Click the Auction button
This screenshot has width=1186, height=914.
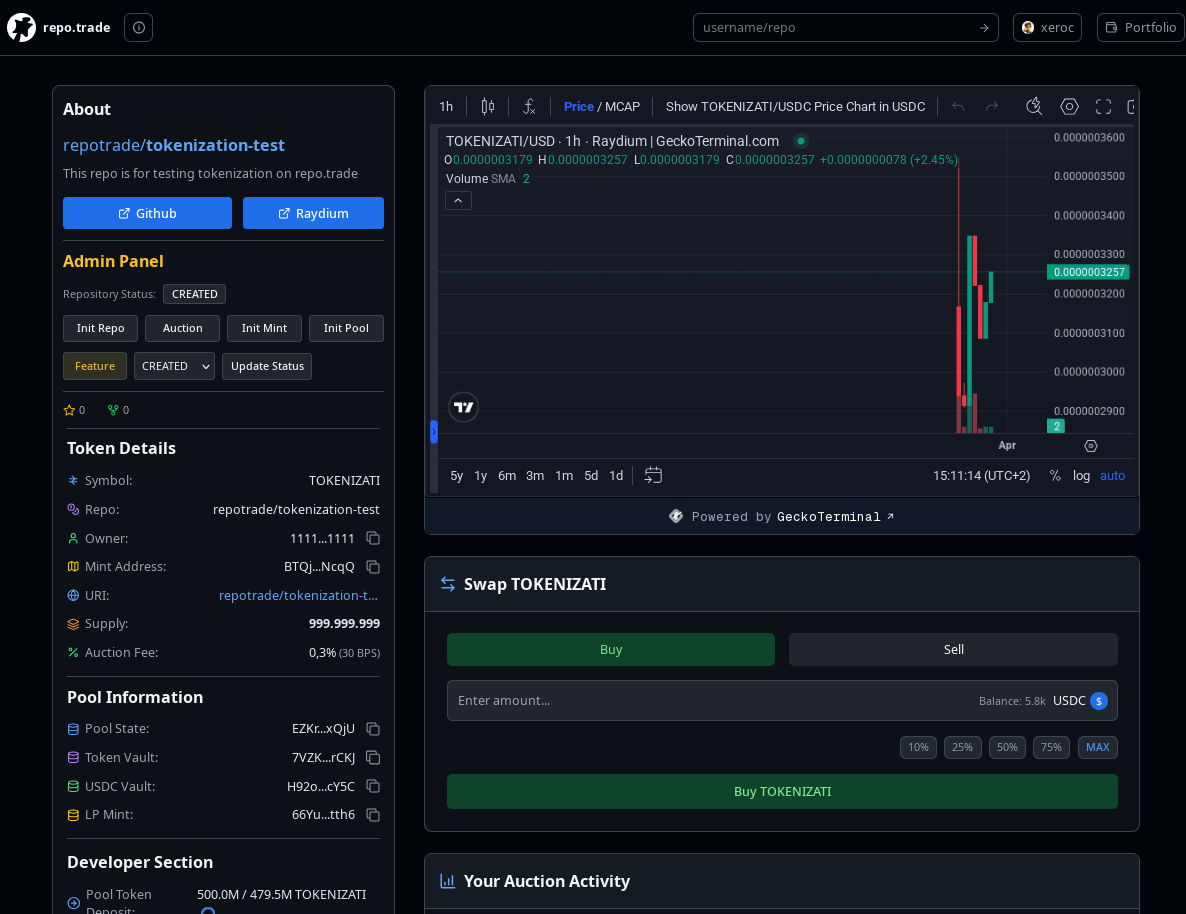(182, 328)
